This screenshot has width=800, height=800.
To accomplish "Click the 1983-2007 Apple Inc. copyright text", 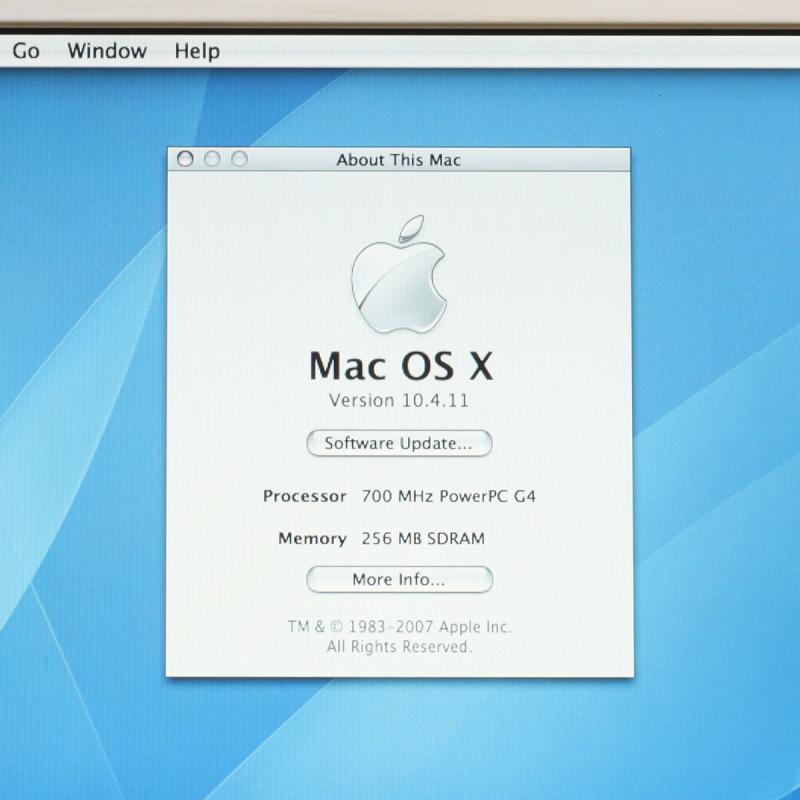I will point(399,627).
